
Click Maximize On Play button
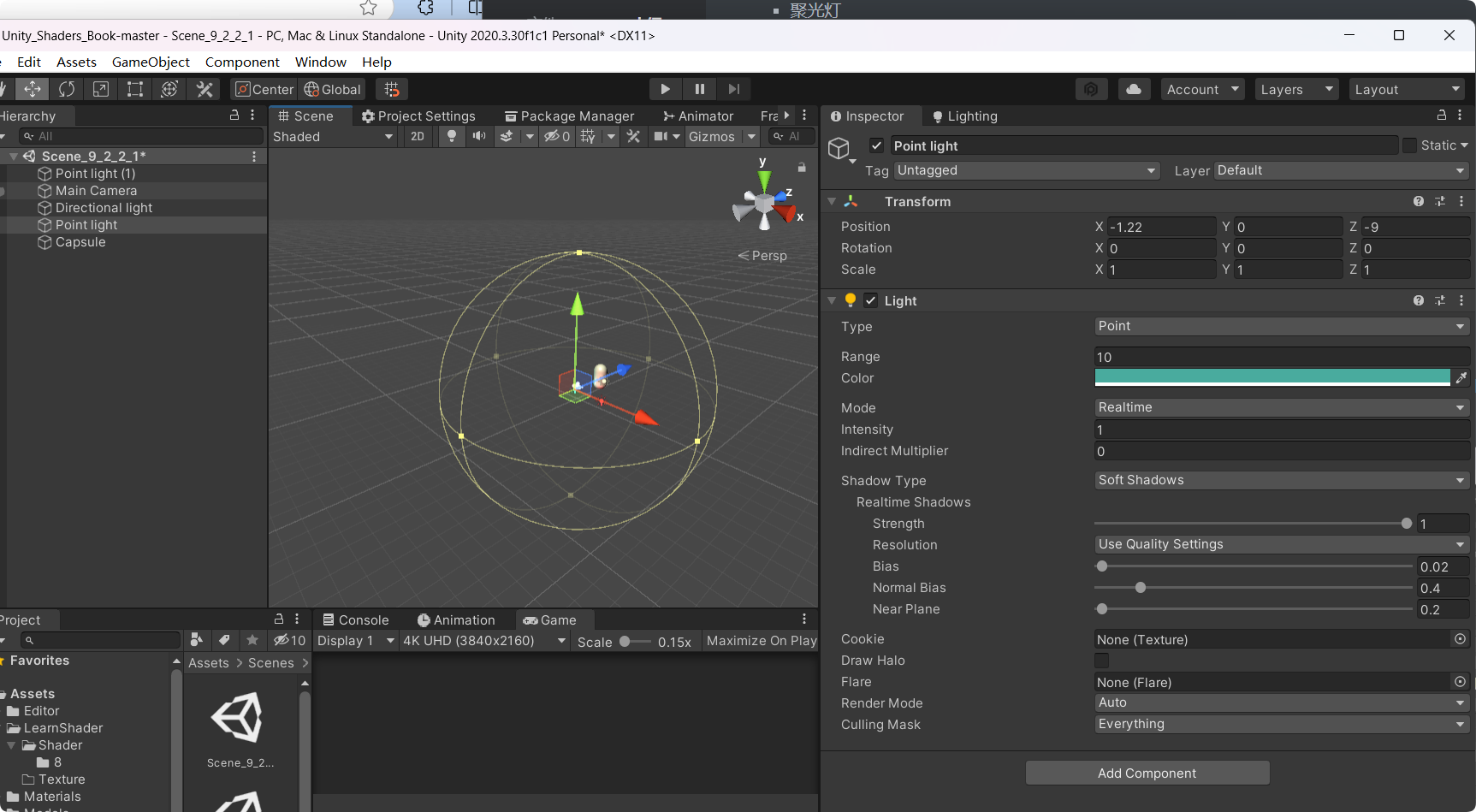pyautogui.click(x=762, y=640)
